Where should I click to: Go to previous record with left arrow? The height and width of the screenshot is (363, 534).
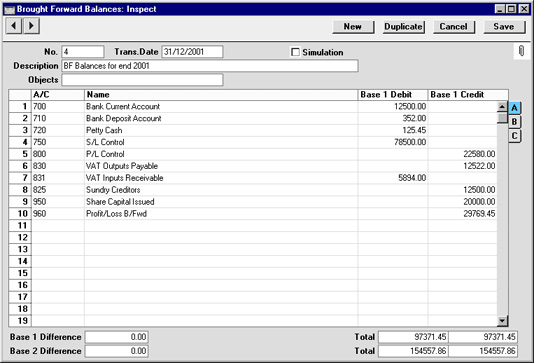click(14, 26)
